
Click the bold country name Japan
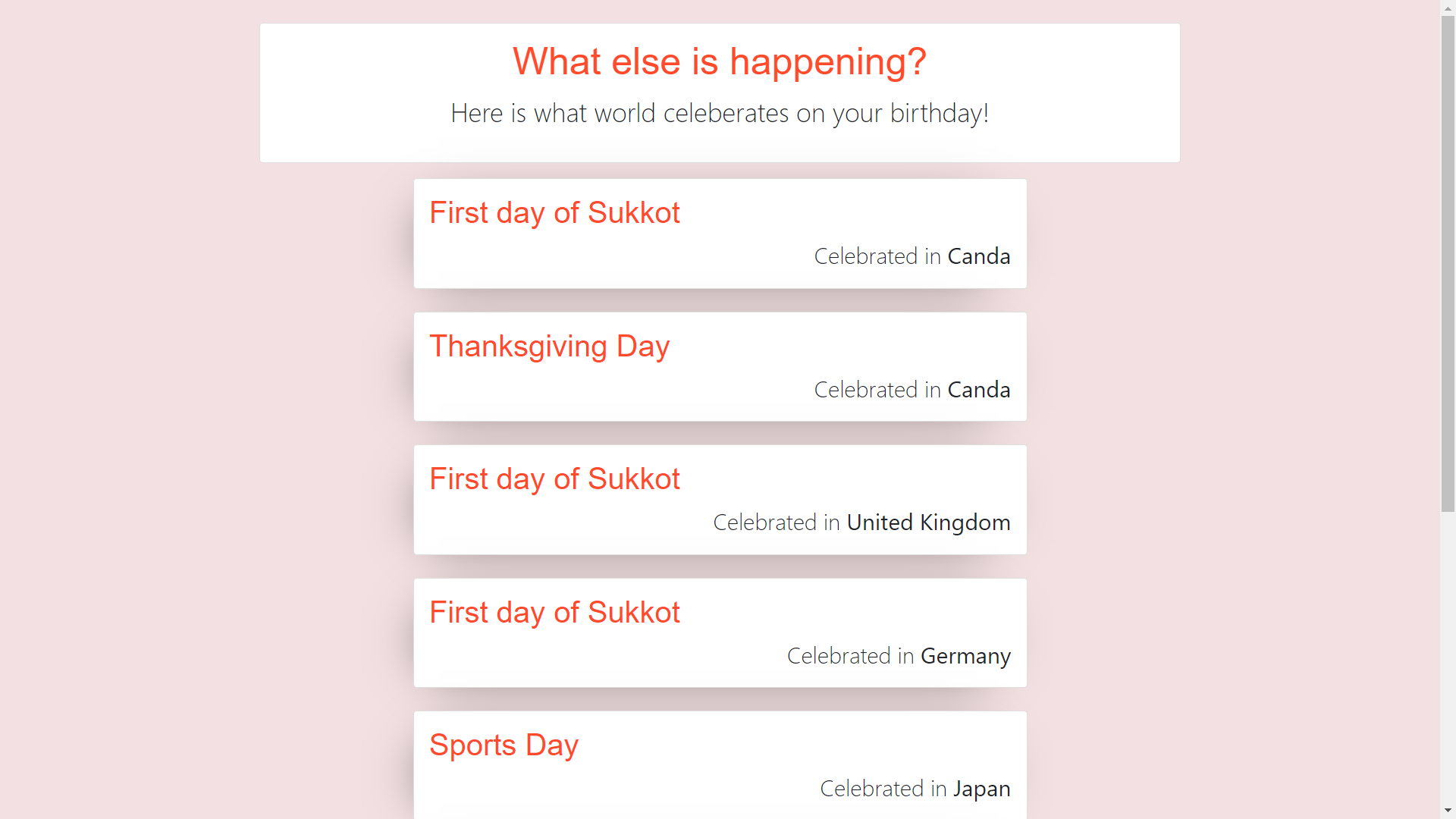(981, 789)
